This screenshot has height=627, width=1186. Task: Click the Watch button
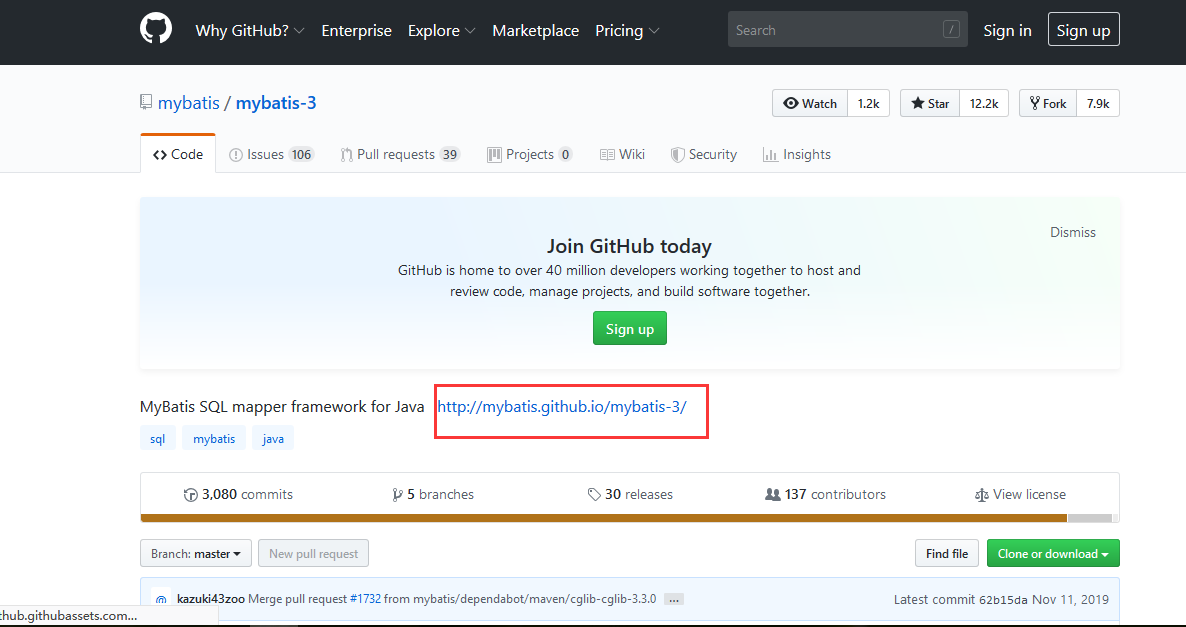(x=810, y=104)
